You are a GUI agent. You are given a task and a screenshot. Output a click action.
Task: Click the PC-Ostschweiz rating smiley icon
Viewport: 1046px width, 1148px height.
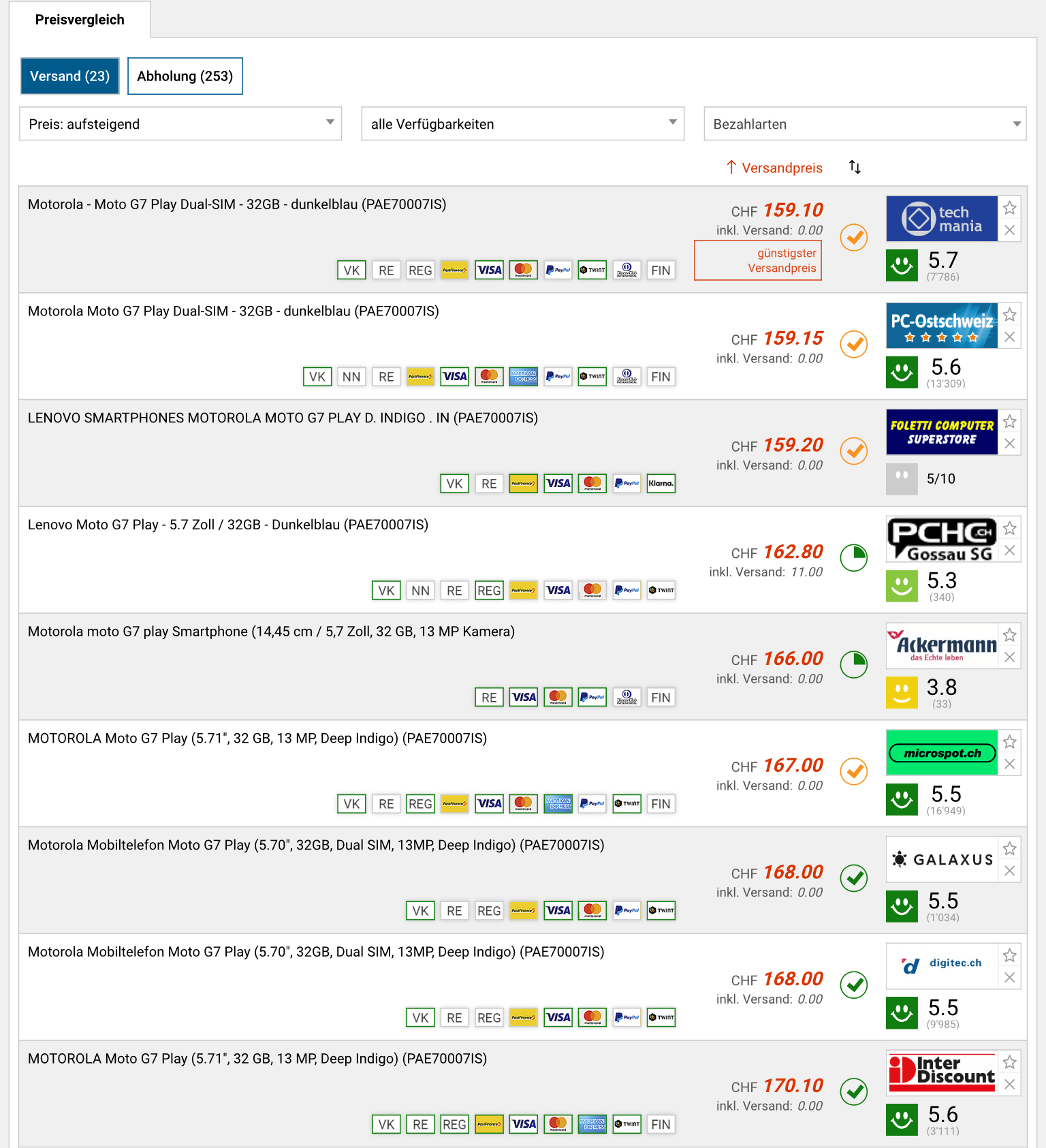click(x=902, y=373)
